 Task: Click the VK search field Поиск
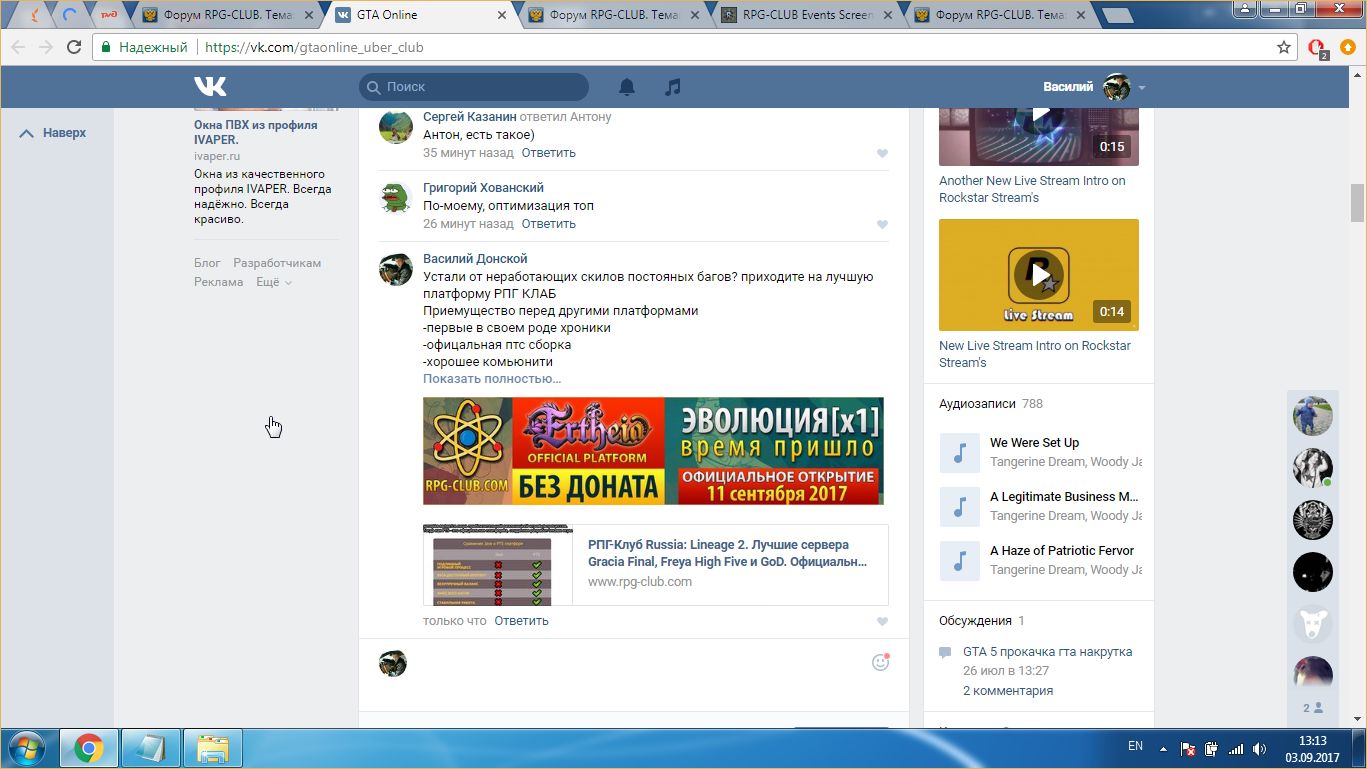pyautogui.click(x=474, y=87)
